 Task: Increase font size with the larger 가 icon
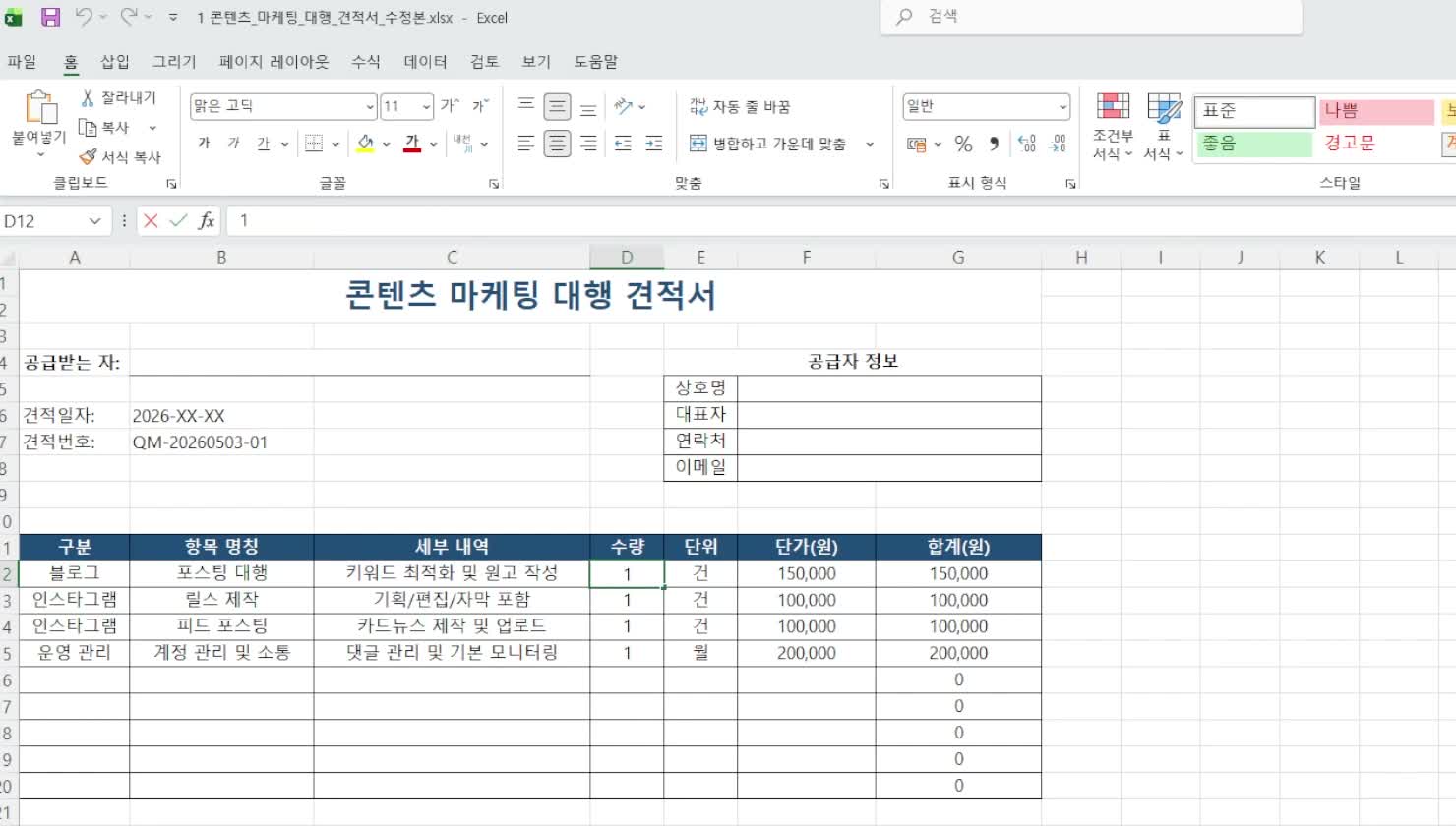[x=450, y=106]
